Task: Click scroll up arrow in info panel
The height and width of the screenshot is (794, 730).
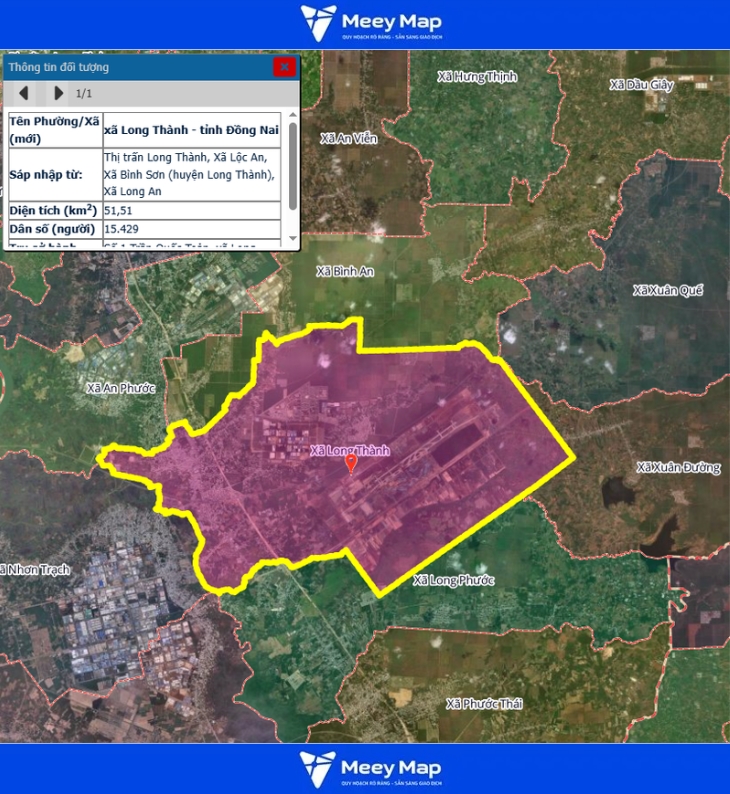Action: 292,116
